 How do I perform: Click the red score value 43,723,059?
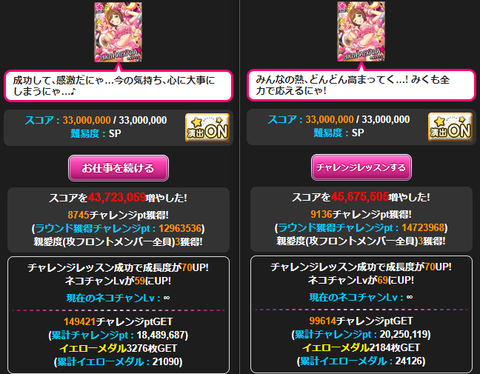[x=117, y=198]
